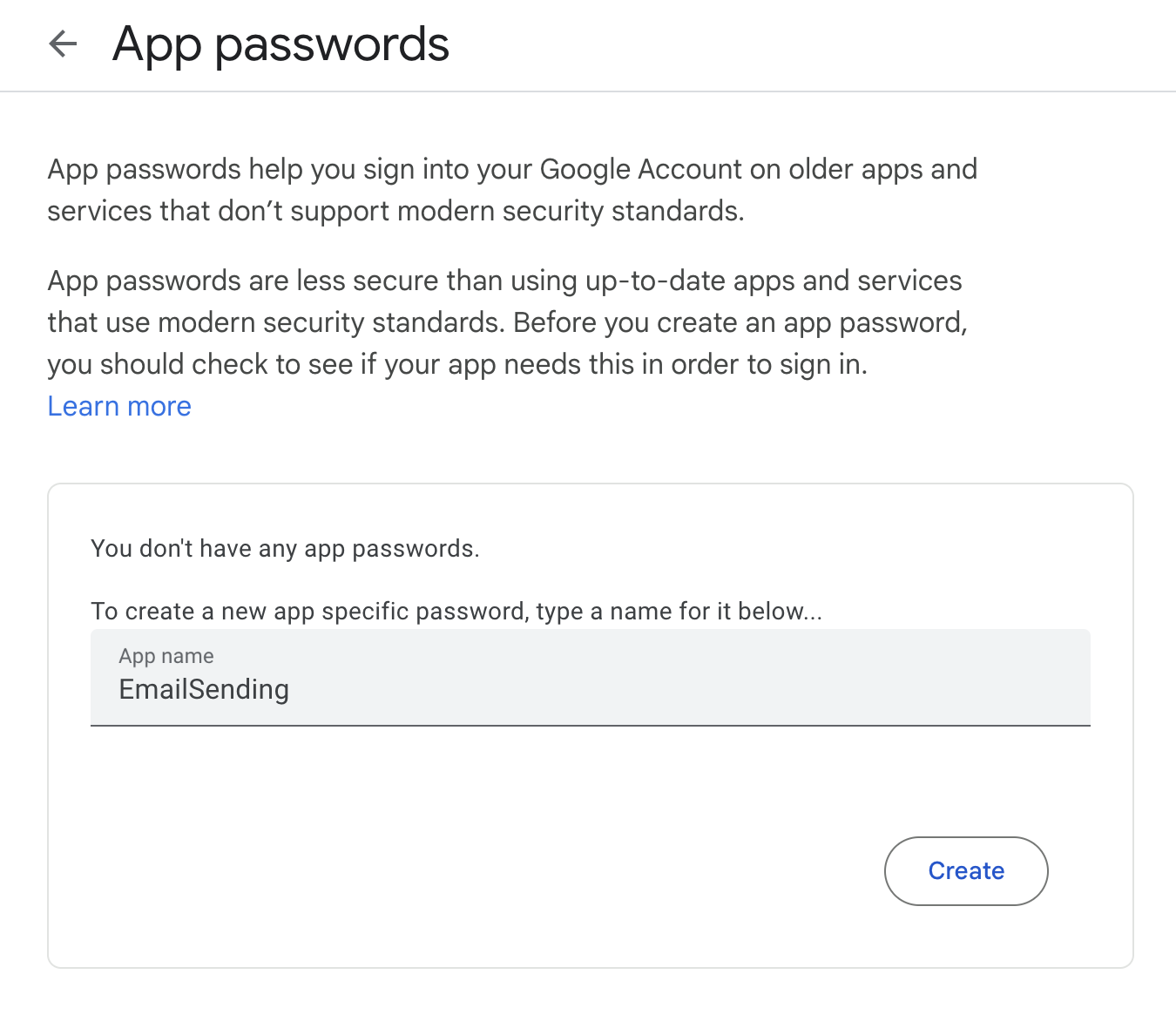Submit the EmailSending password via Create

[966, 871]
